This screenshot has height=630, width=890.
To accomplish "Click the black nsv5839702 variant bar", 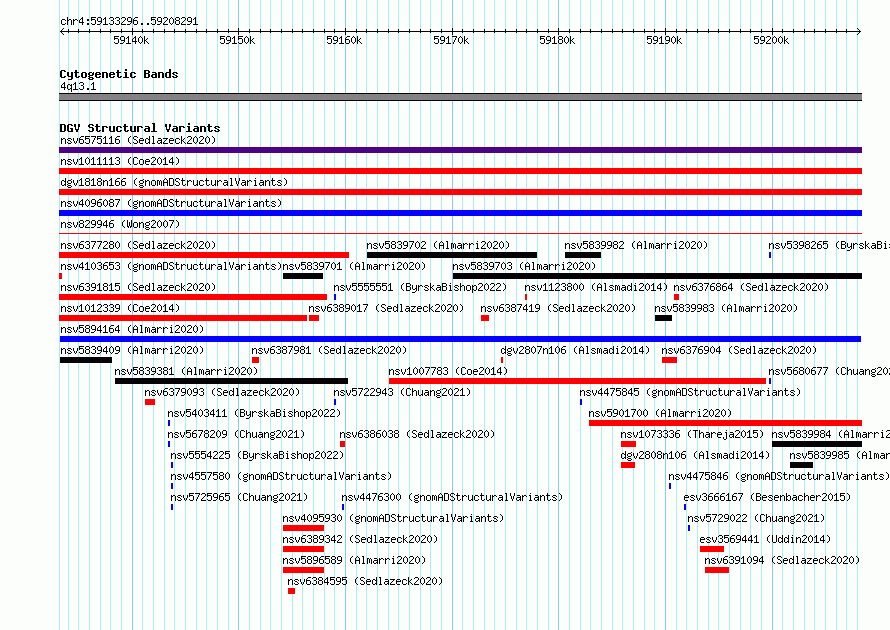I will click(452, 255).
